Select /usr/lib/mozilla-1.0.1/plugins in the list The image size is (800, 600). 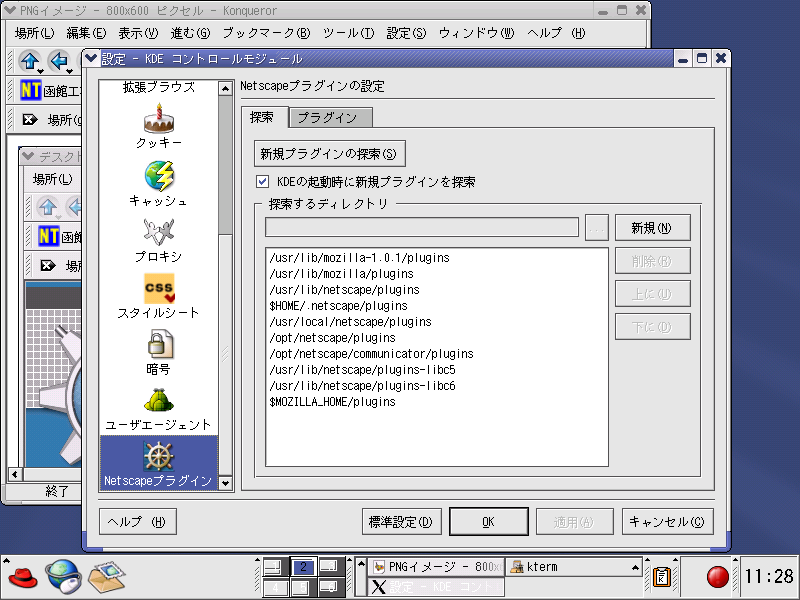click(x=437, y=258)
